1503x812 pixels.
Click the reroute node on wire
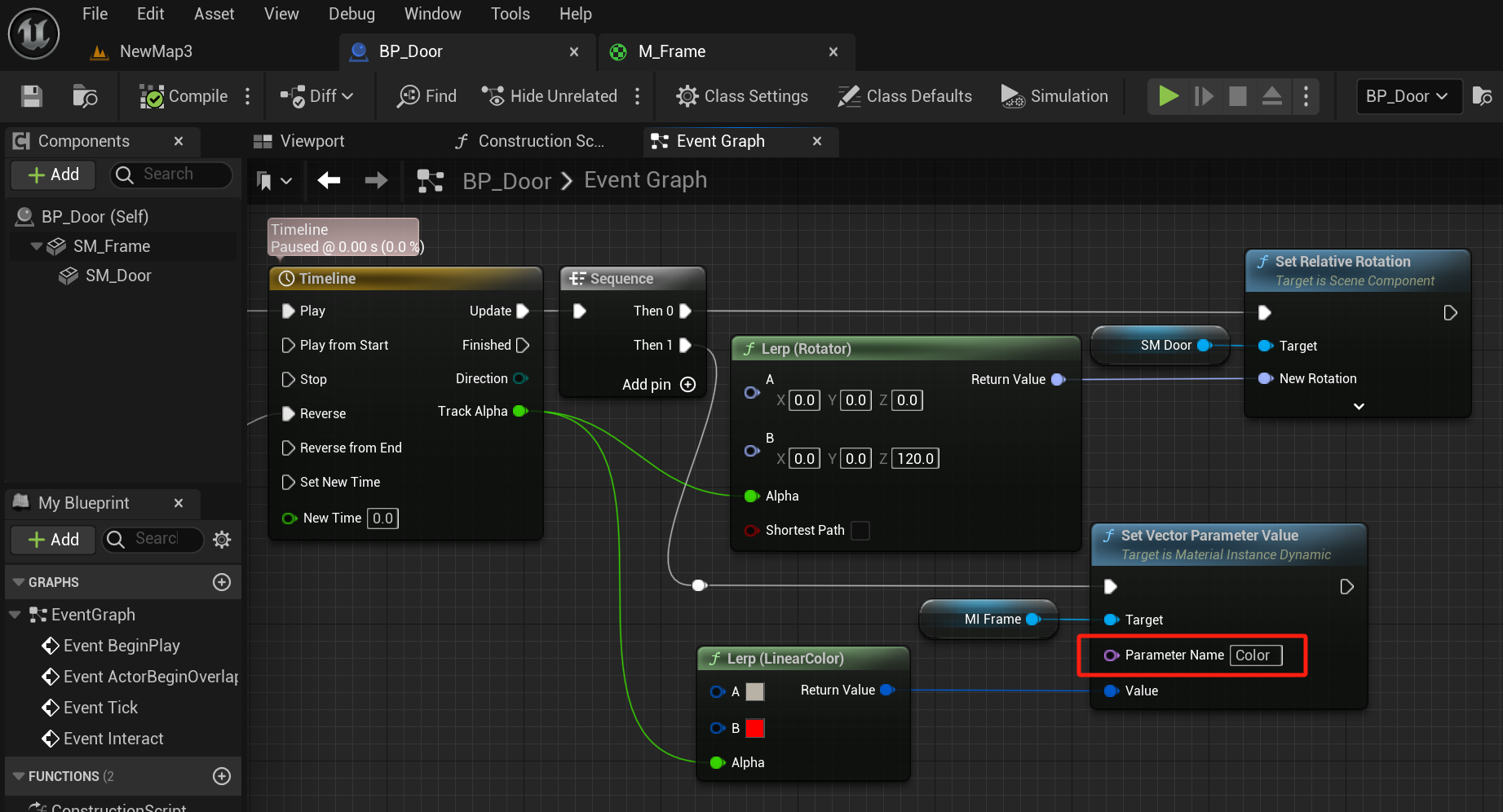(x=699, y=585)
